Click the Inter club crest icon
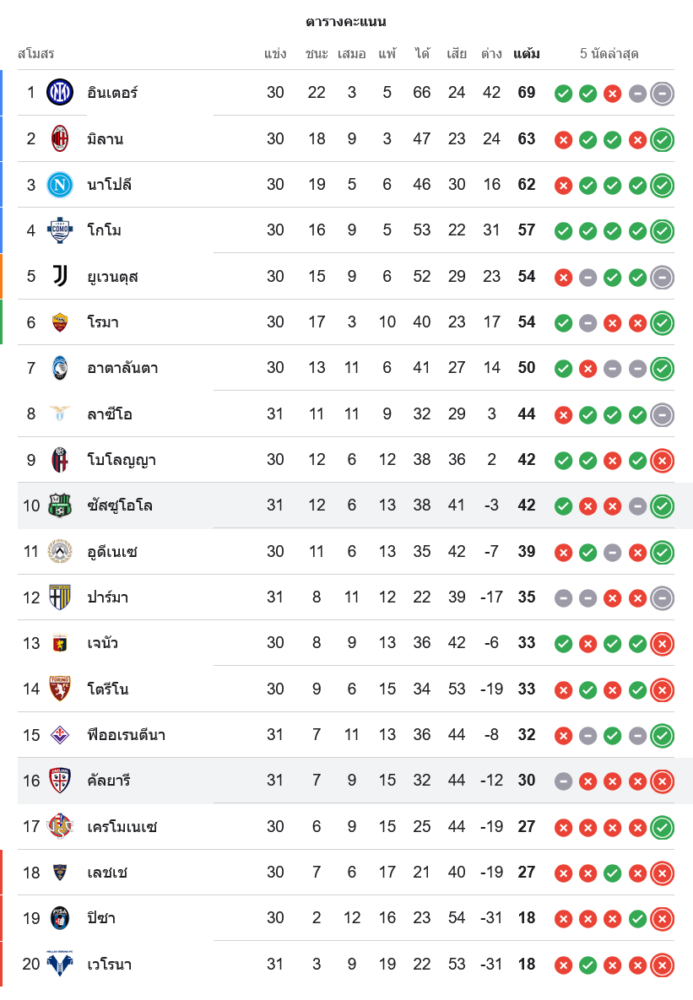 pos(60,93)
